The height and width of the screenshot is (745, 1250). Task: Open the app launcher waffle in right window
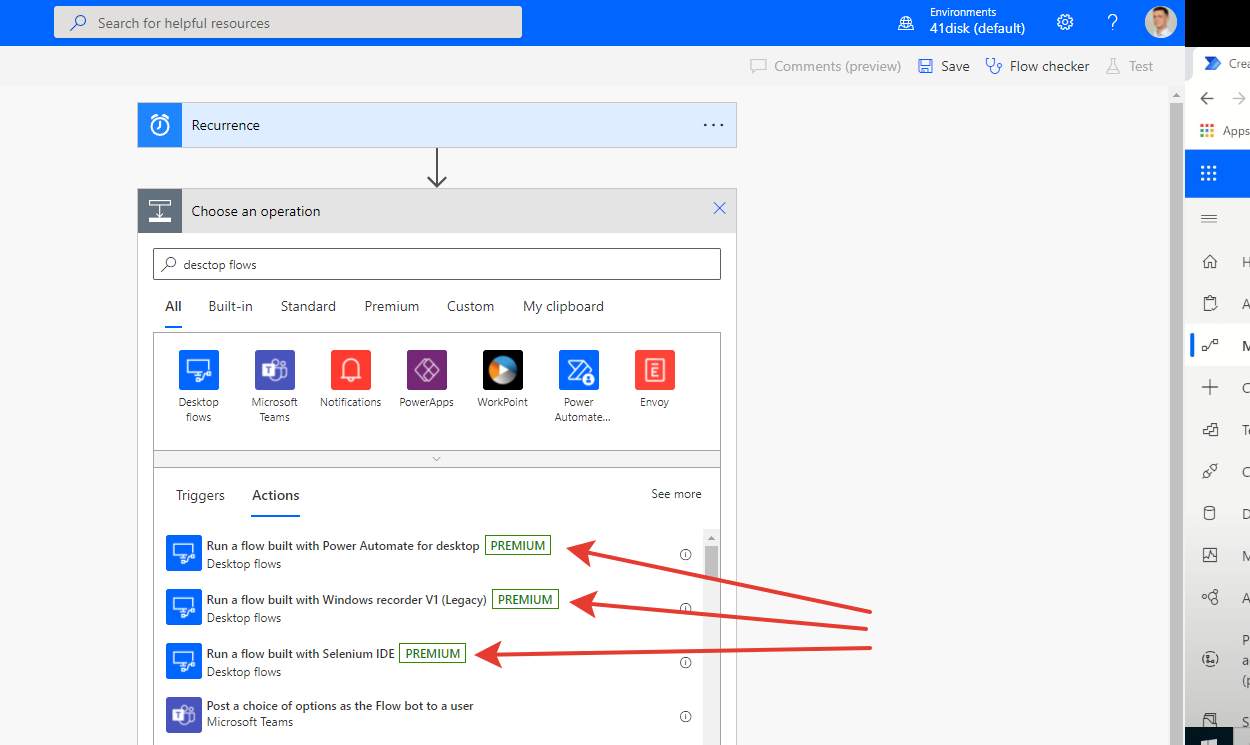(x=1208, y=173)
